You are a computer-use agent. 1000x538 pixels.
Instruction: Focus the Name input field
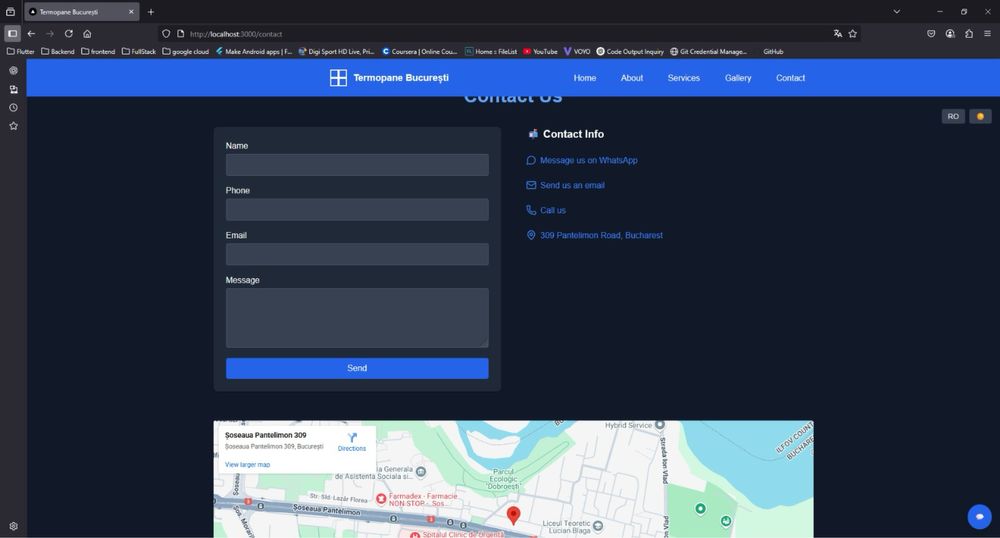357,164
